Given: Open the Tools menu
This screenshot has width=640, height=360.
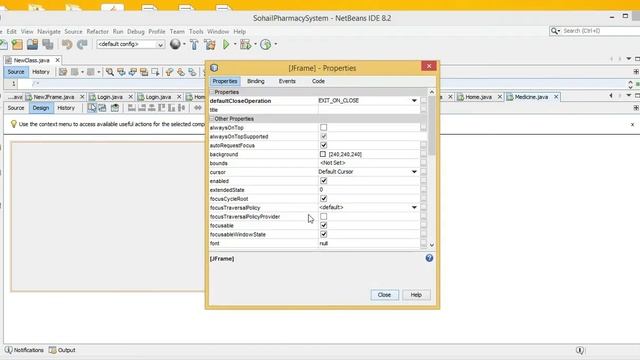Looking at the screenshot, I should click(x=196, y=31).
